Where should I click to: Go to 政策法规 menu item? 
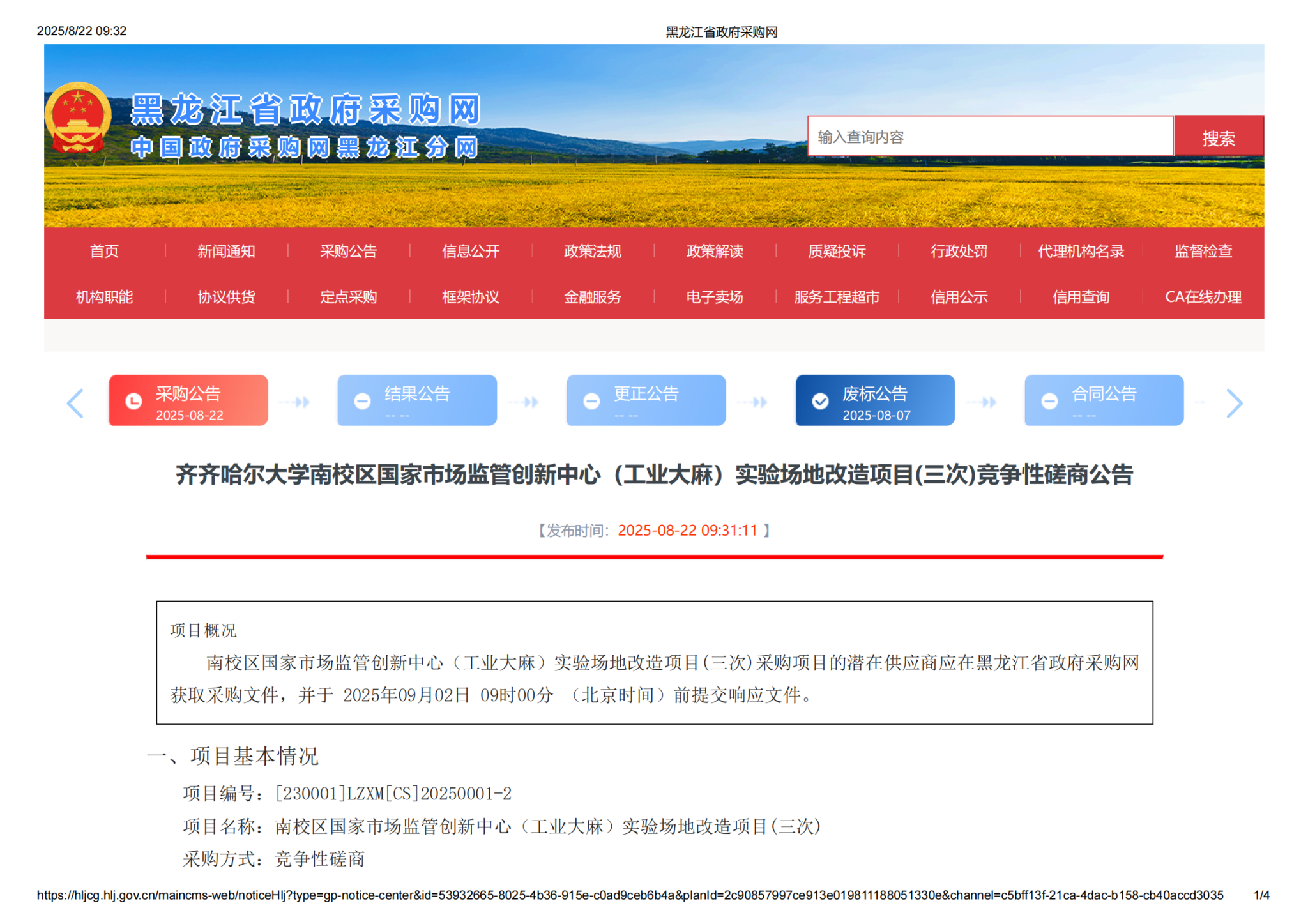592,251
